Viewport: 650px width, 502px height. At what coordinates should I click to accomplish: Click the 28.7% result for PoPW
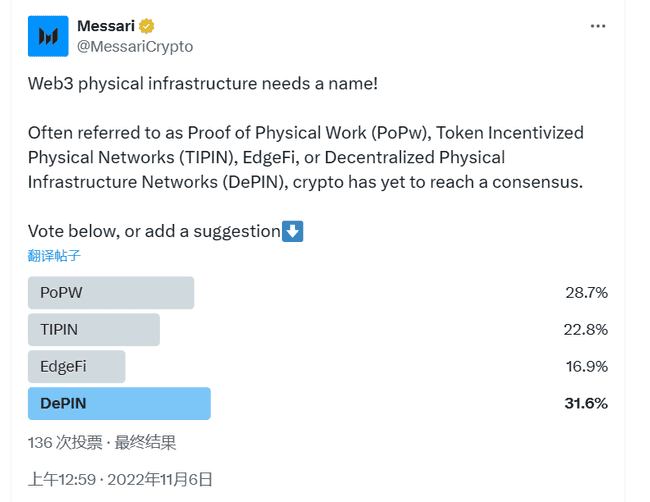coord(586,293)
